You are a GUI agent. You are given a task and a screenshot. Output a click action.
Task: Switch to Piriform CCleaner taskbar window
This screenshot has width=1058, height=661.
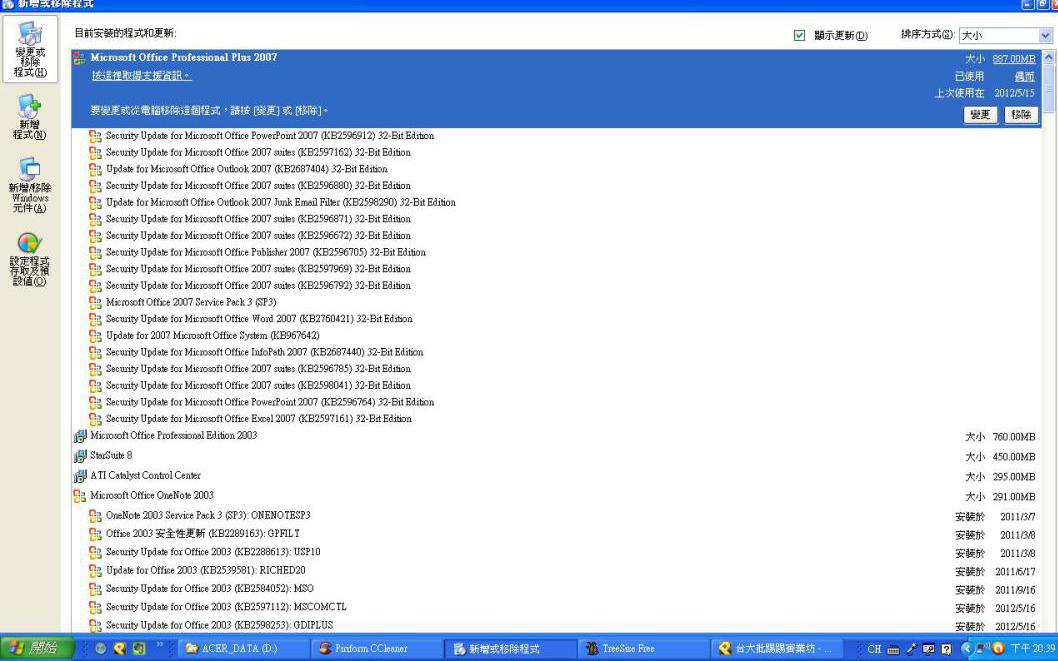(x=379, y=649)
